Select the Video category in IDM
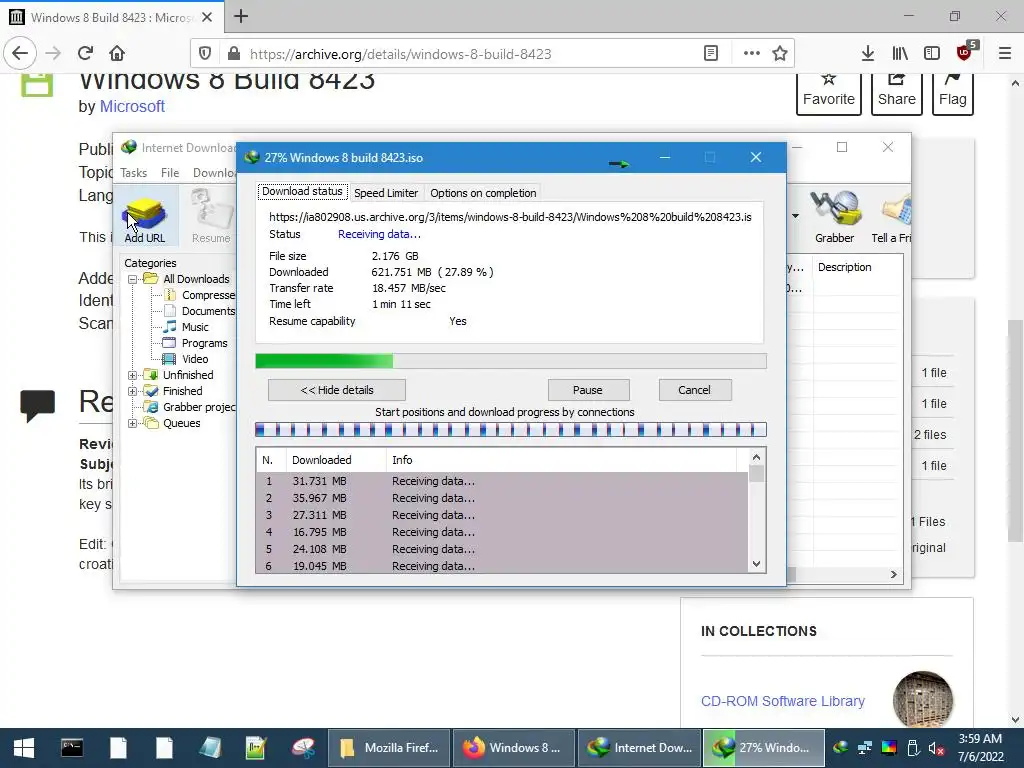Screen dimensions: 1024x768 (195, 359)
